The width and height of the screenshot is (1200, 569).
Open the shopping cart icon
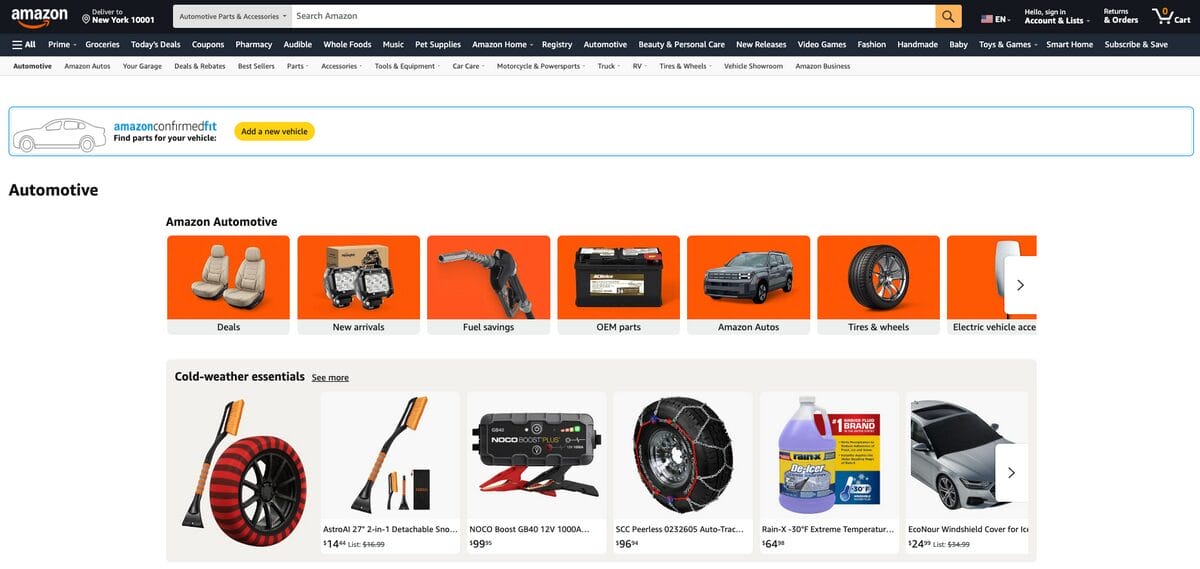1171,16
